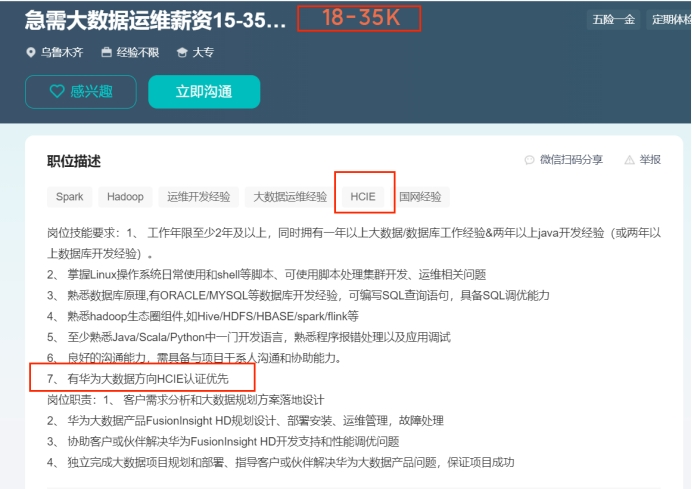Click the 定期体检 benefit tag
Viewport: 692px width, 489px height.
click(669, 19)
